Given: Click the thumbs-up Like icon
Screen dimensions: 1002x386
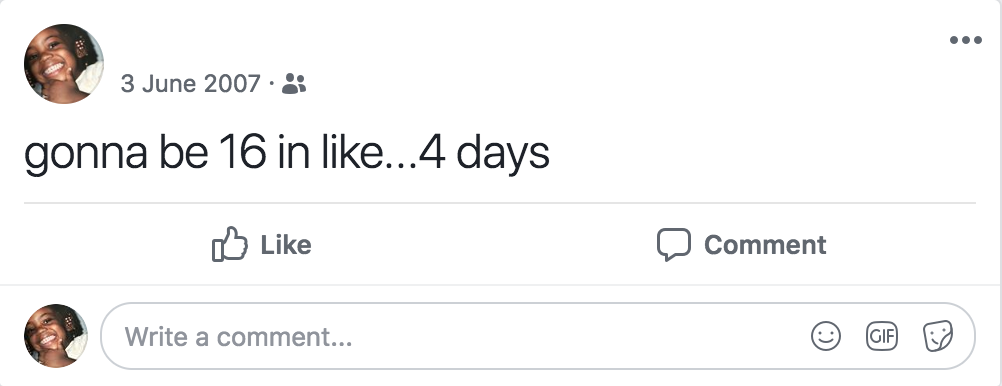Looking at the screenshot, I should click(x=229, y=244).
